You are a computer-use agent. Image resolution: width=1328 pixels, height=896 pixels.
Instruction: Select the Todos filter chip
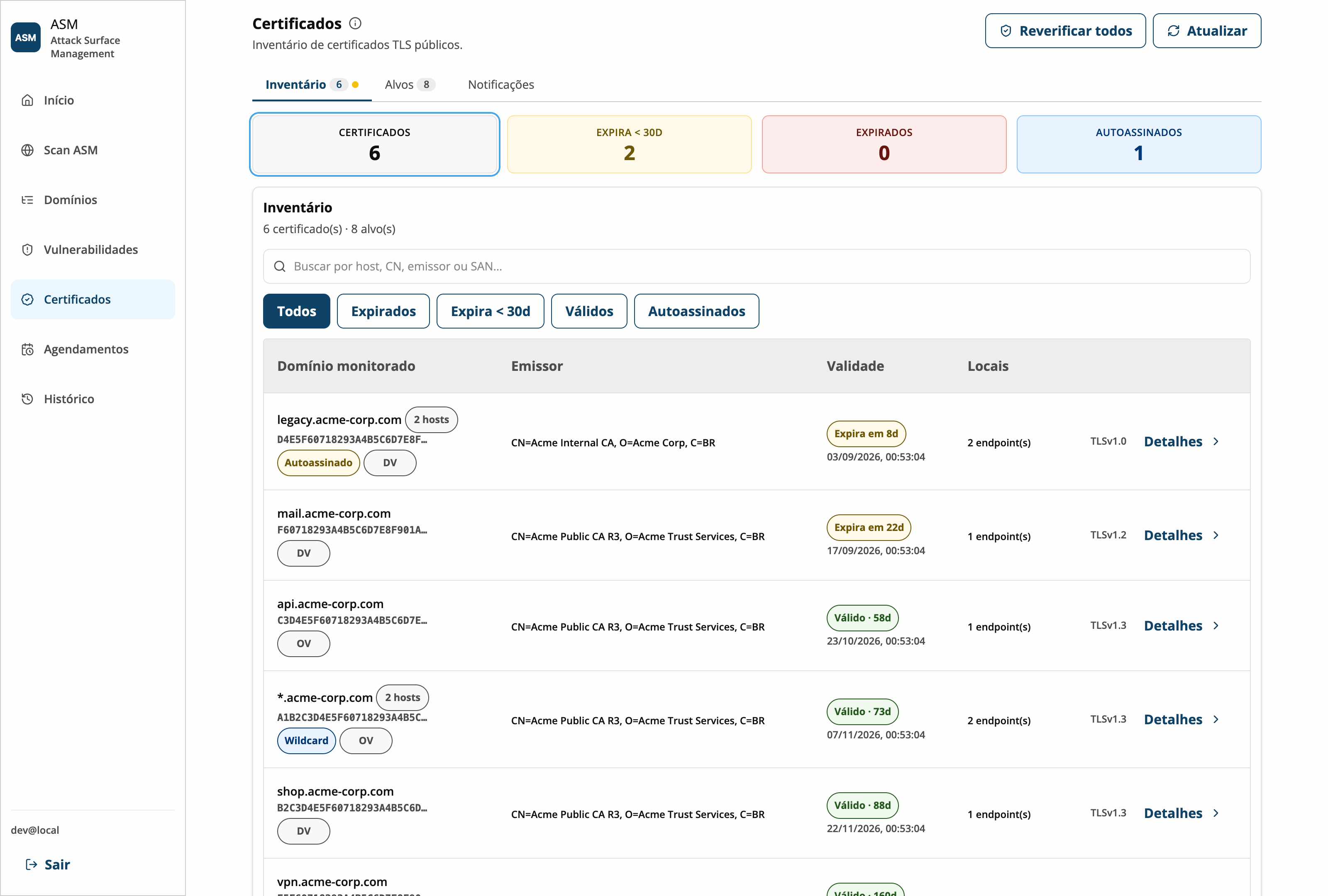coord(297,311)
